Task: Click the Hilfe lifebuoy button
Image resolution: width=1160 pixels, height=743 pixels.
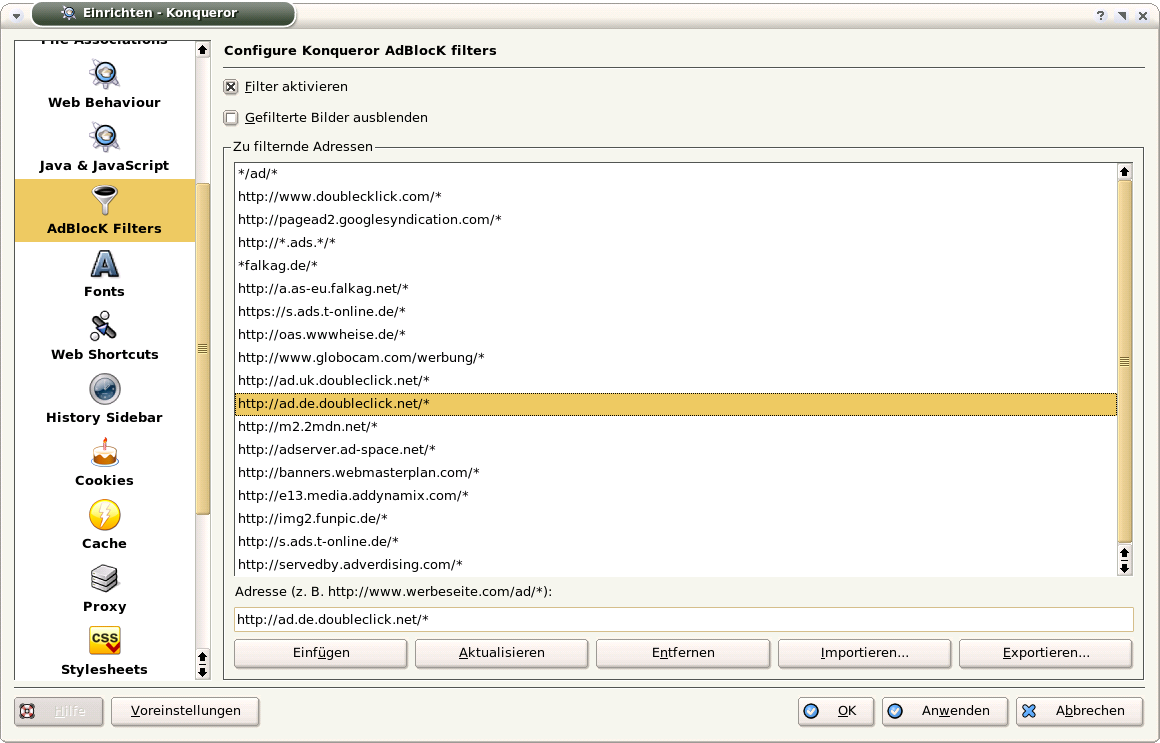Action: click(x=58, y=711)
